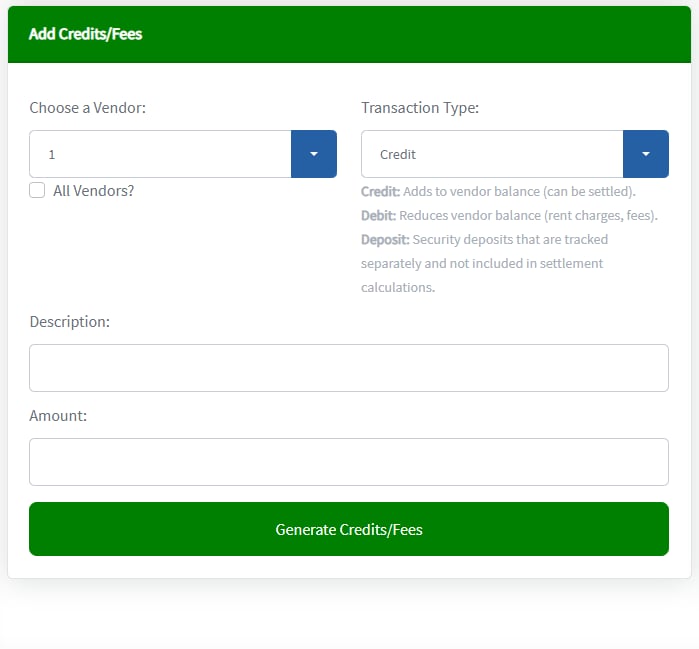Click the 'Description:' field label
Image resolution: width=699 pixels, height=649 pixels.
69,321
